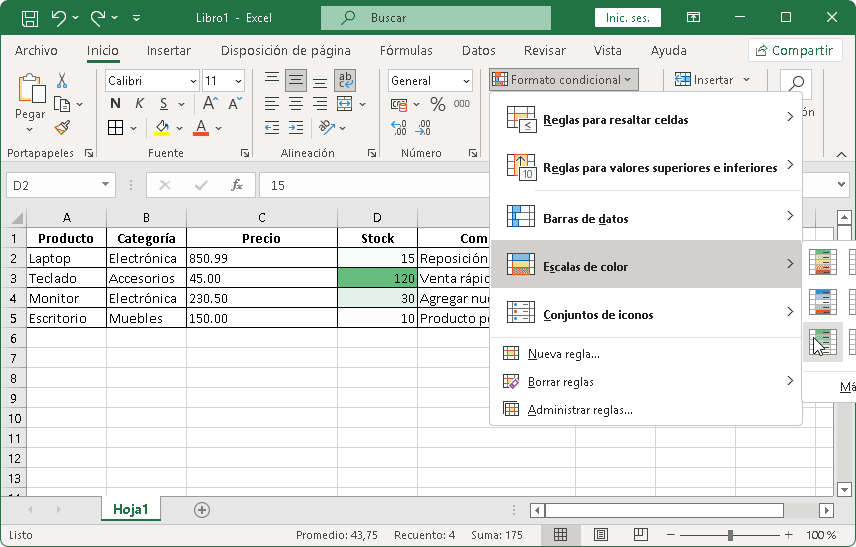Select the top-left color scale swatch
Image resolution: width=856 pixels, height=547 pixels.
(823, 262)
